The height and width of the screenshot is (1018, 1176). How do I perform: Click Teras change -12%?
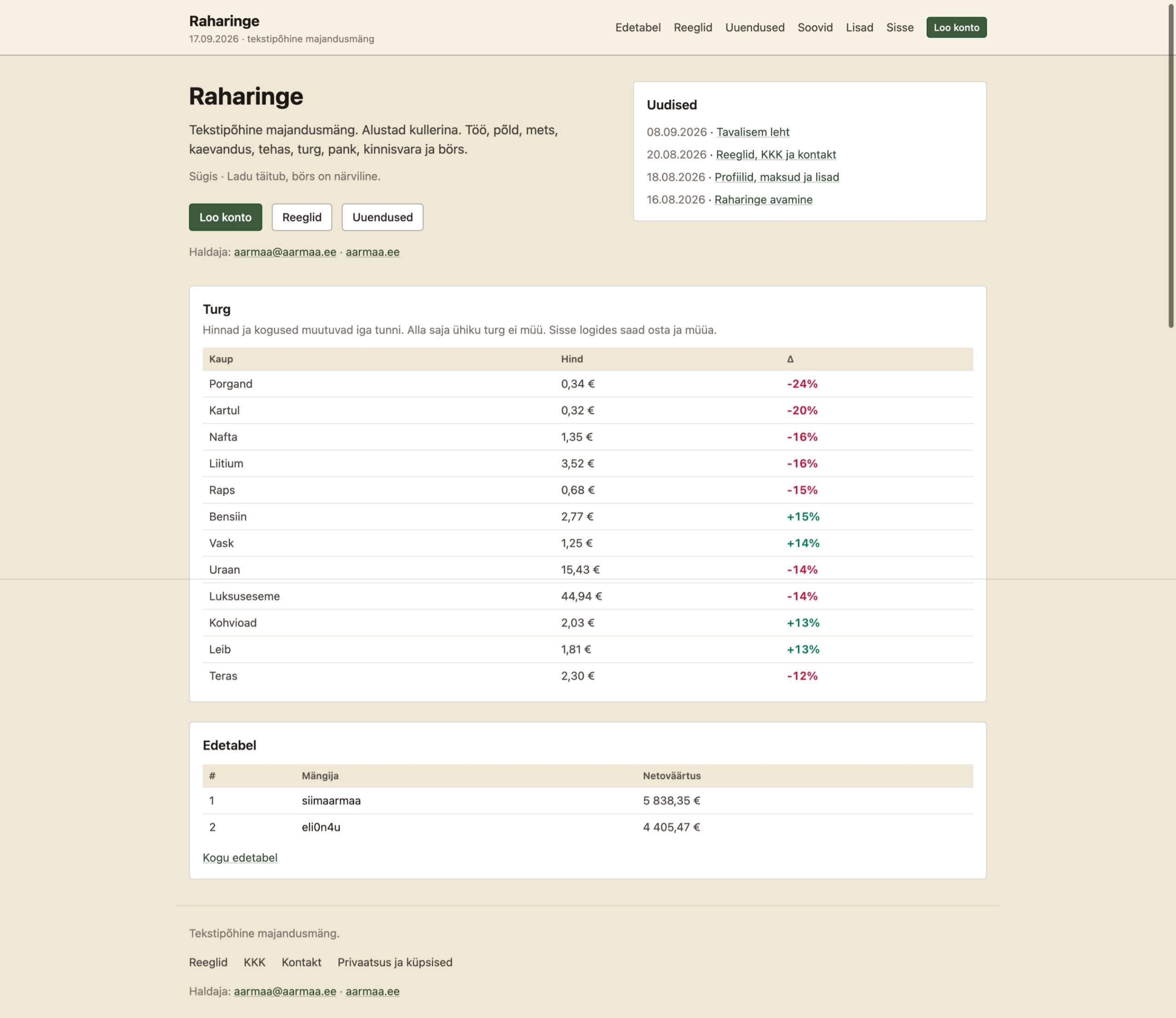[x=802, y=676]
